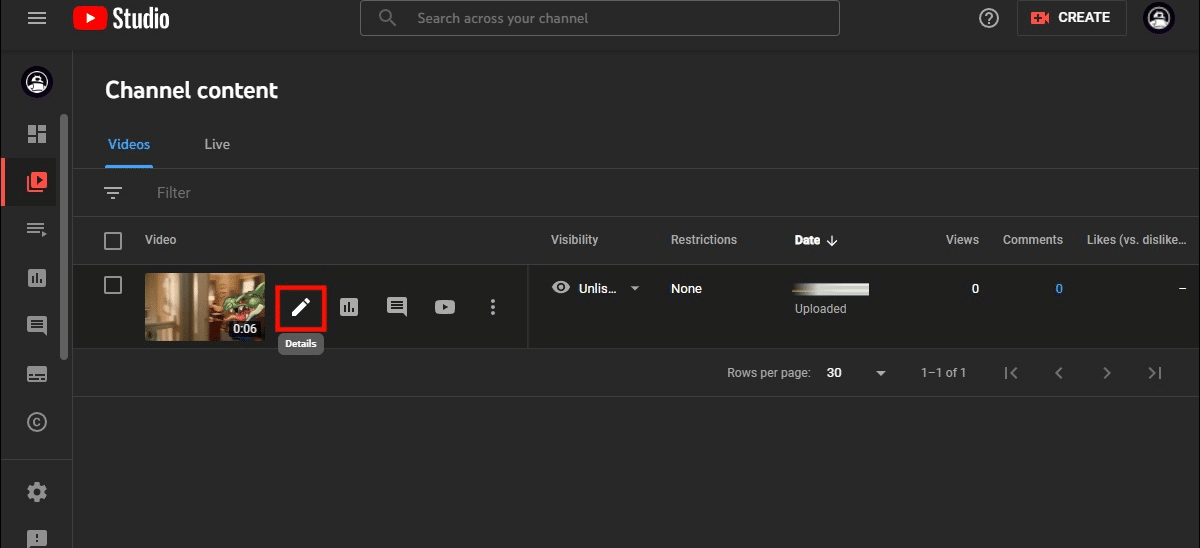Viewport: 1200px width, 548px height.
Task: Click the sidebar vertical scrollbar
Action: pyautogui.click(x=65, y=236)
